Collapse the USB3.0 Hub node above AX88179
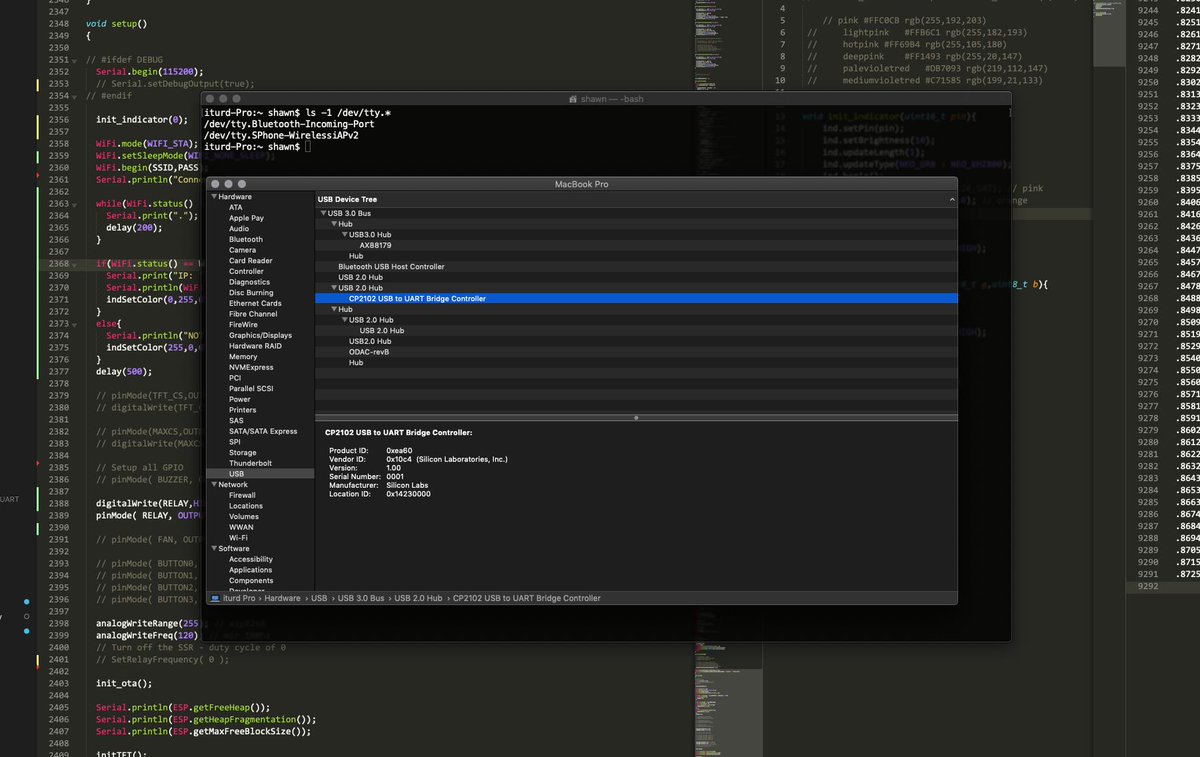The height and width of the screenshot is (757, 1200). [x=345, y=235]
